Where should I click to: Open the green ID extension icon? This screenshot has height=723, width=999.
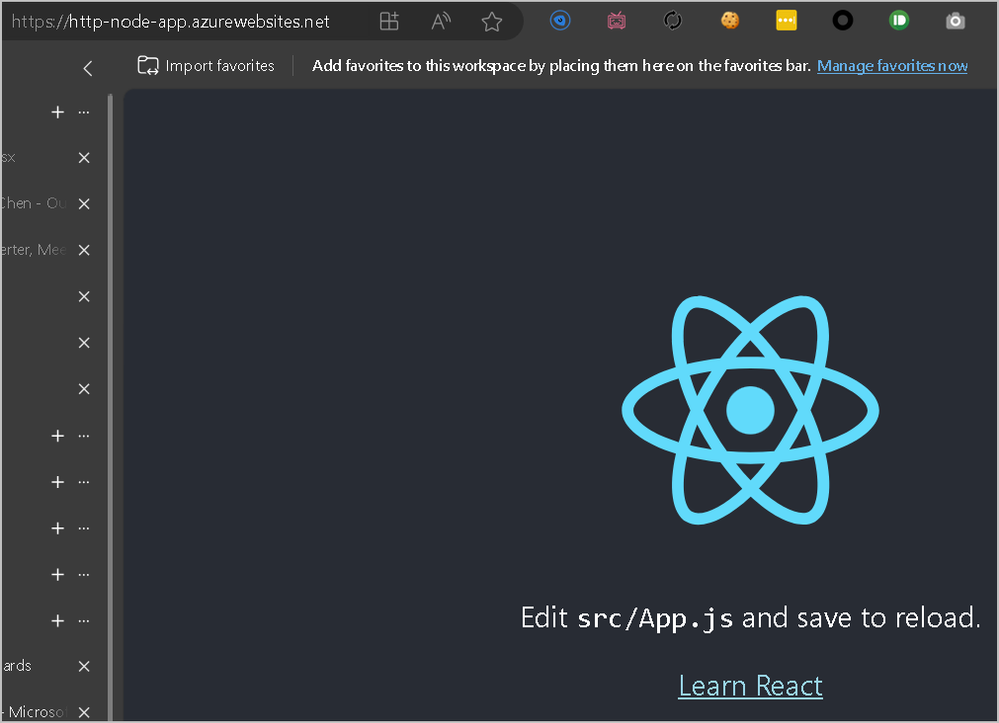click(x=898, y=20)
